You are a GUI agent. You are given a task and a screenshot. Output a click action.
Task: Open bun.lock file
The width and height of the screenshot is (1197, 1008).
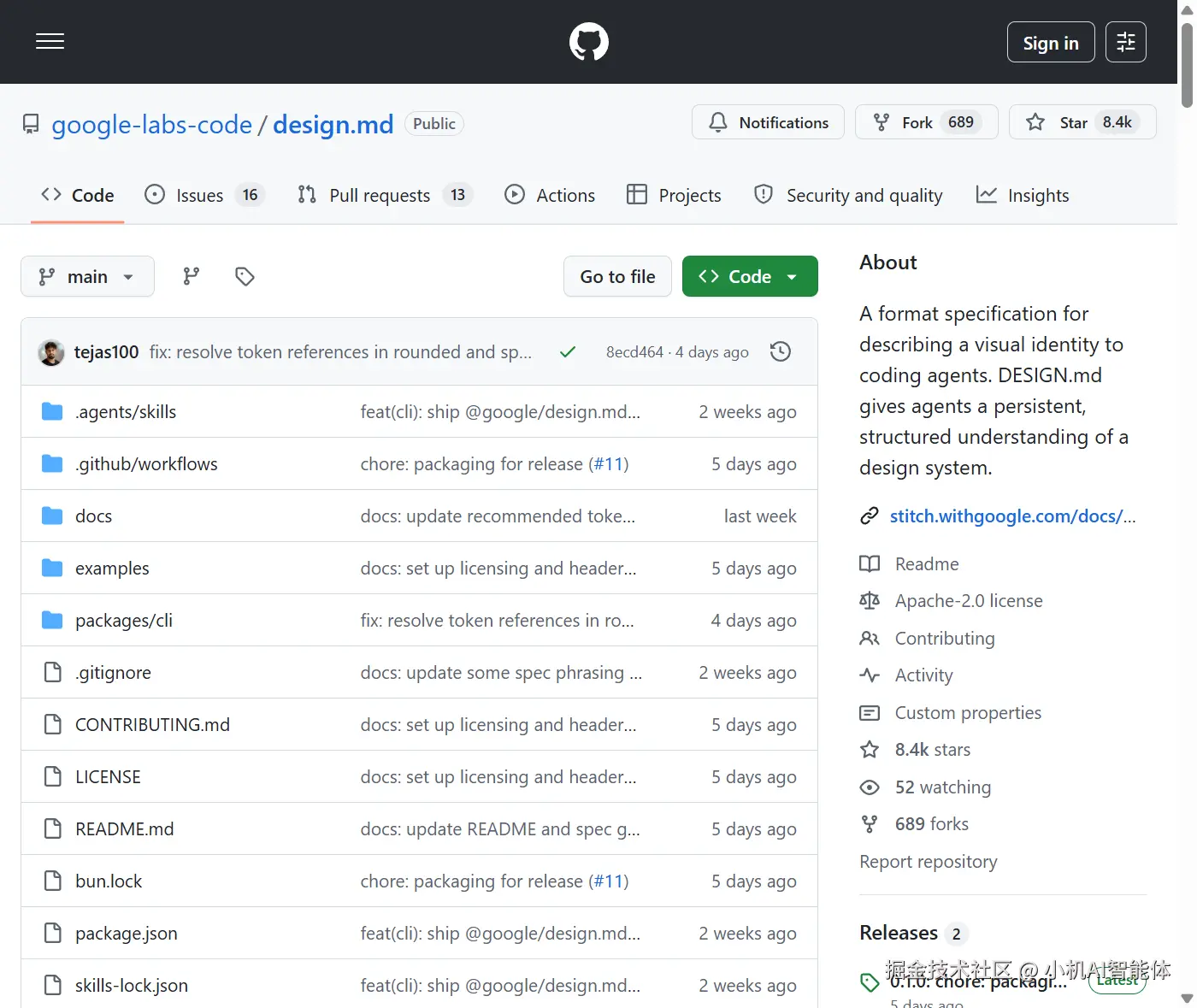click(109, 881)
